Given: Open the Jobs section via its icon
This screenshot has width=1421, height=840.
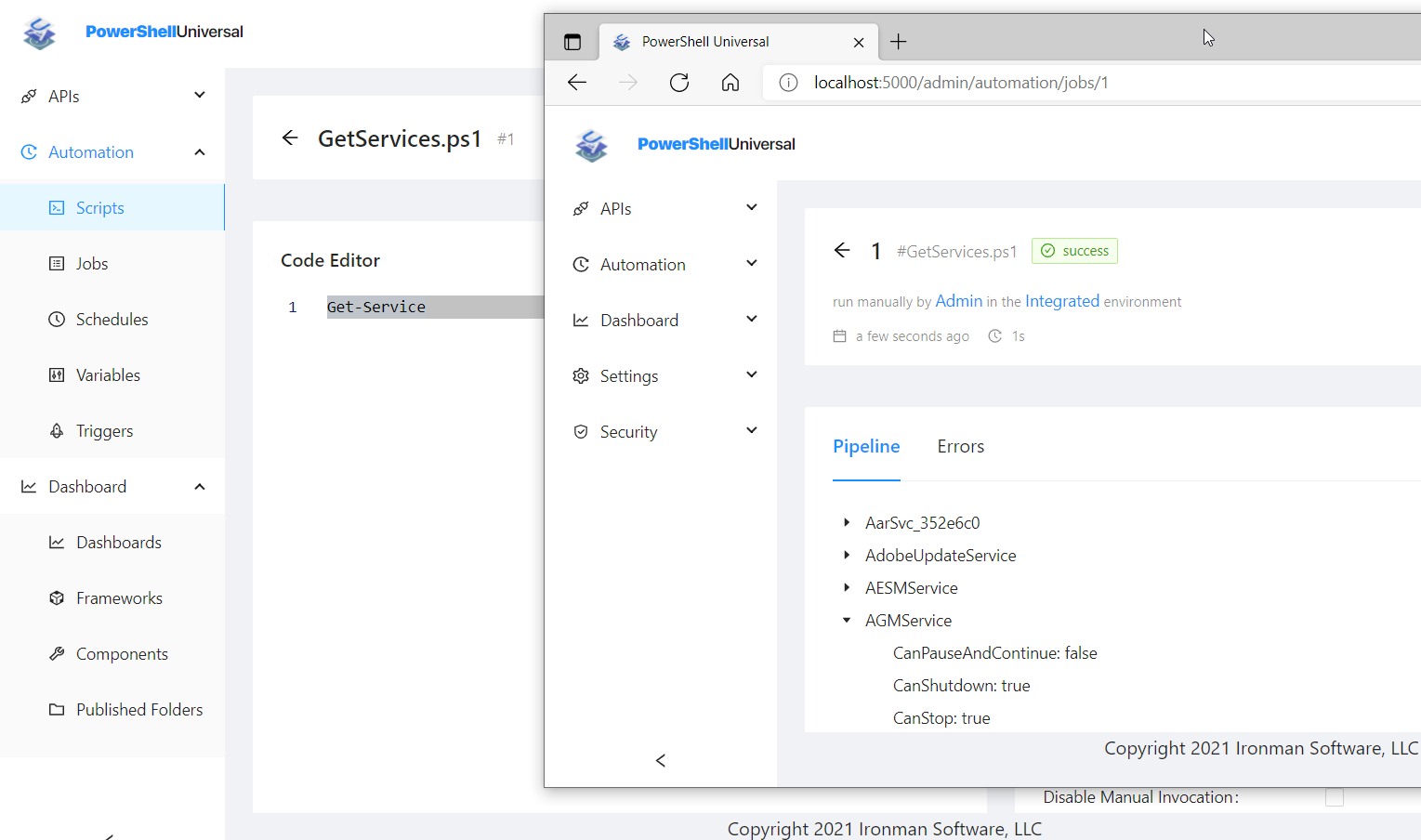Looking at the screenshot, I should click(x=56, y=263).
